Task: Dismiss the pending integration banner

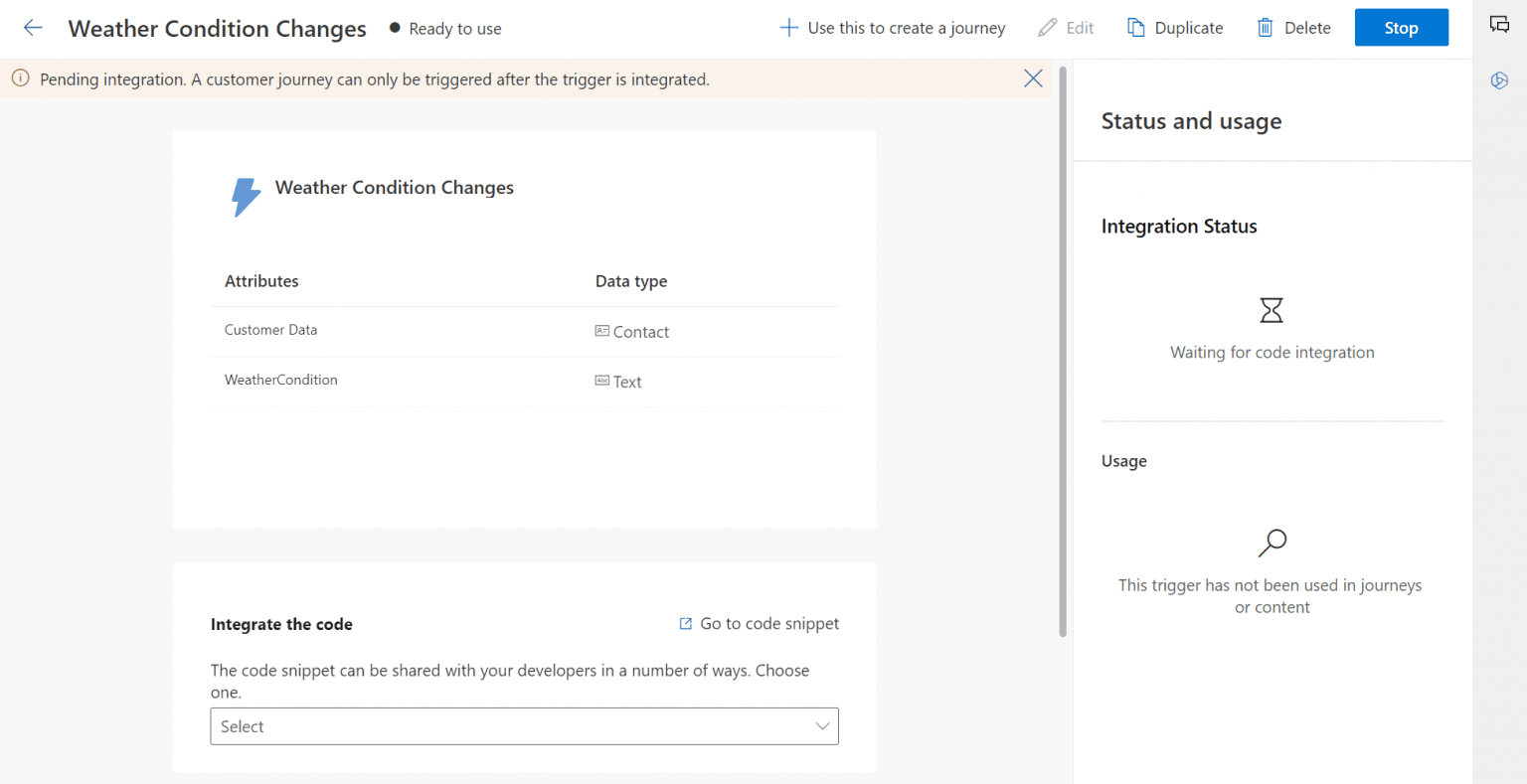Action: tap(1033, 78)
